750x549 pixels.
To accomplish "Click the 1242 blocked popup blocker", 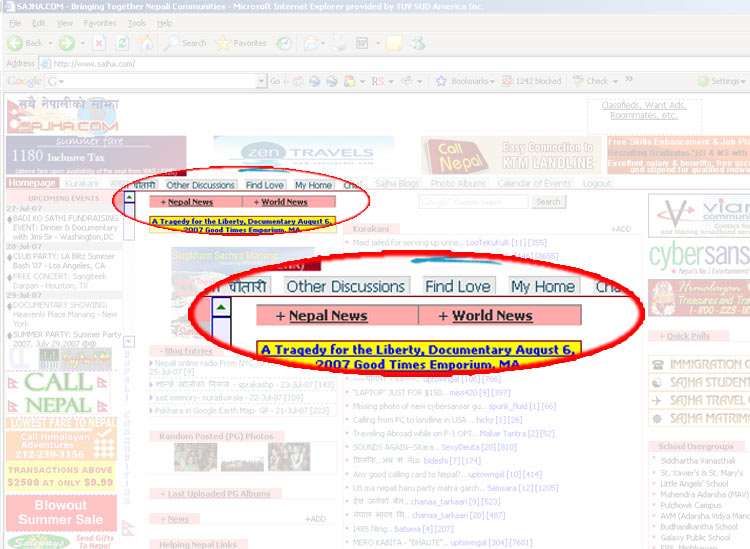I will (x=531, y=81).
